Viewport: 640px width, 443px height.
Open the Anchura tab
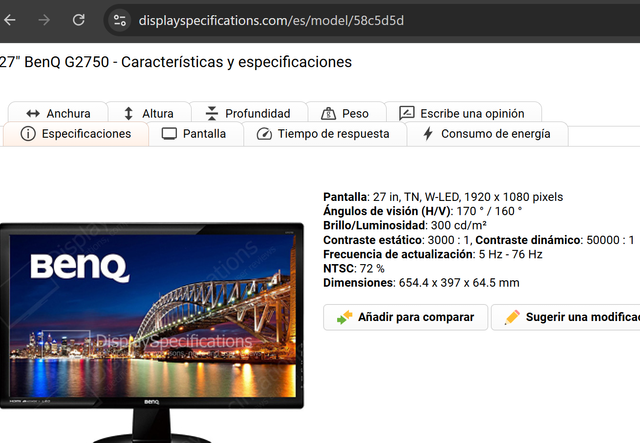pos(58,113)
